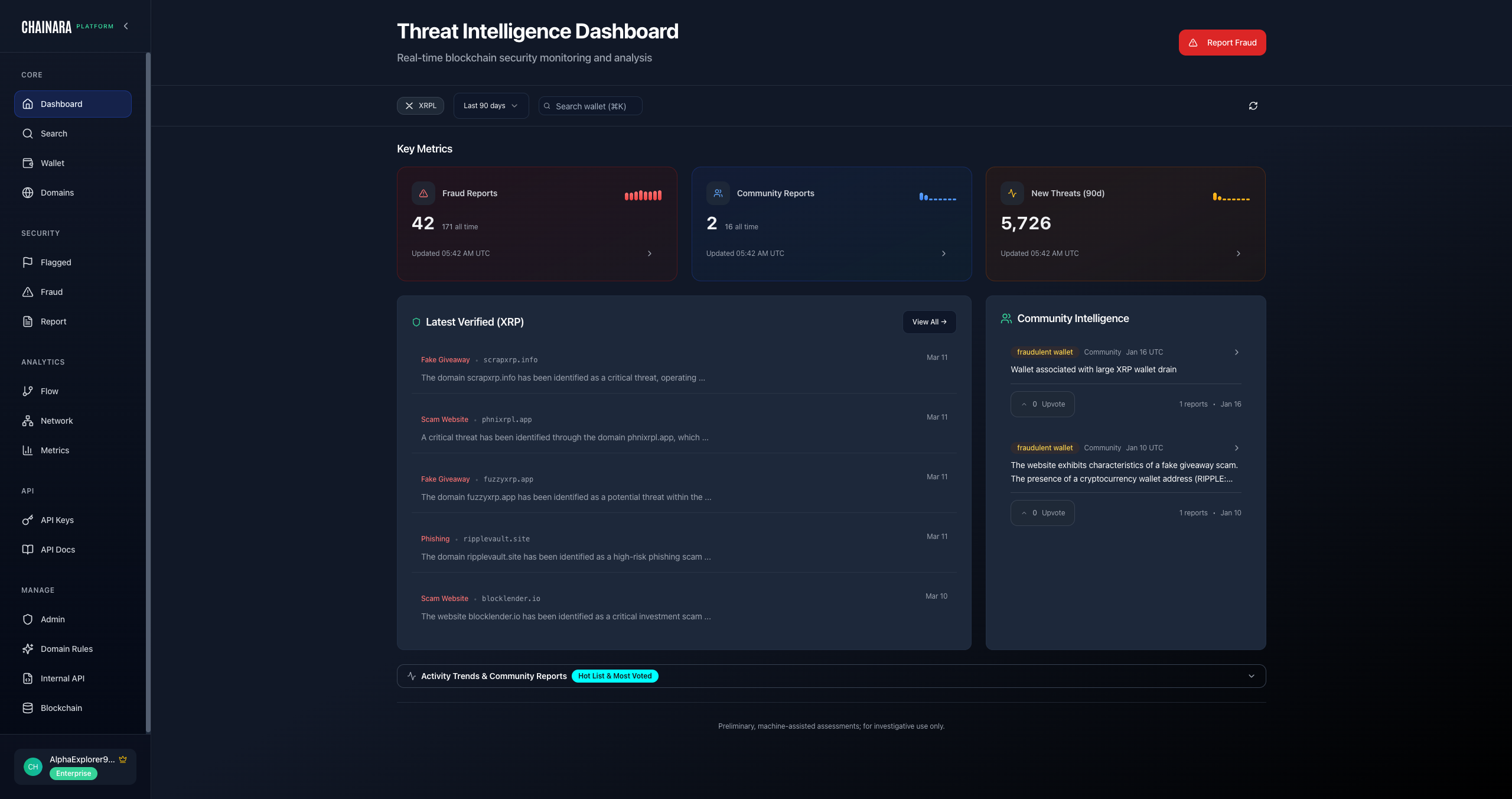The height and width of the screenshot is (799, 1512).
Task: Click the Fraud Reports red sparkline bars
Action: (643, 196)
